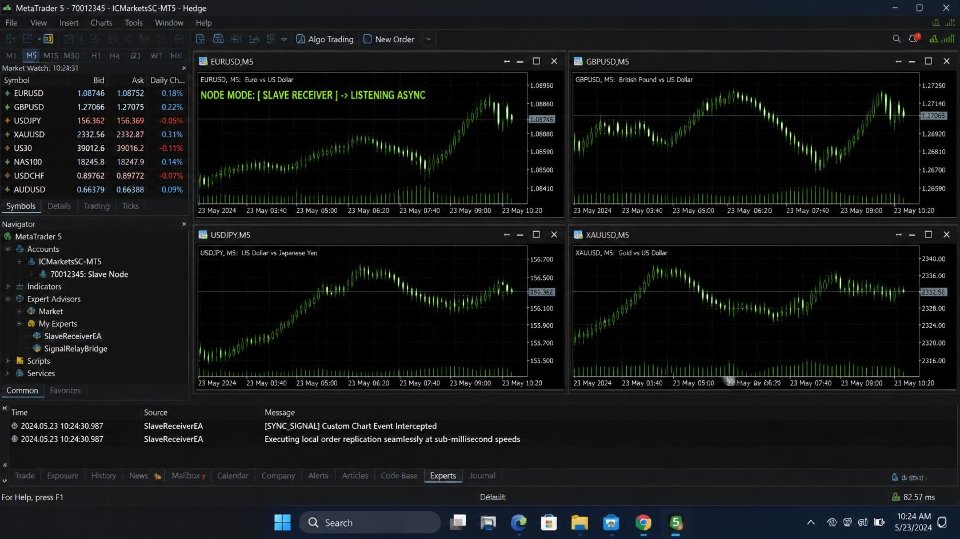Image resolution: width=960 pixels, height=539 pixels.
Task: Select the M1 timeframe
Action: pos(11,55)
